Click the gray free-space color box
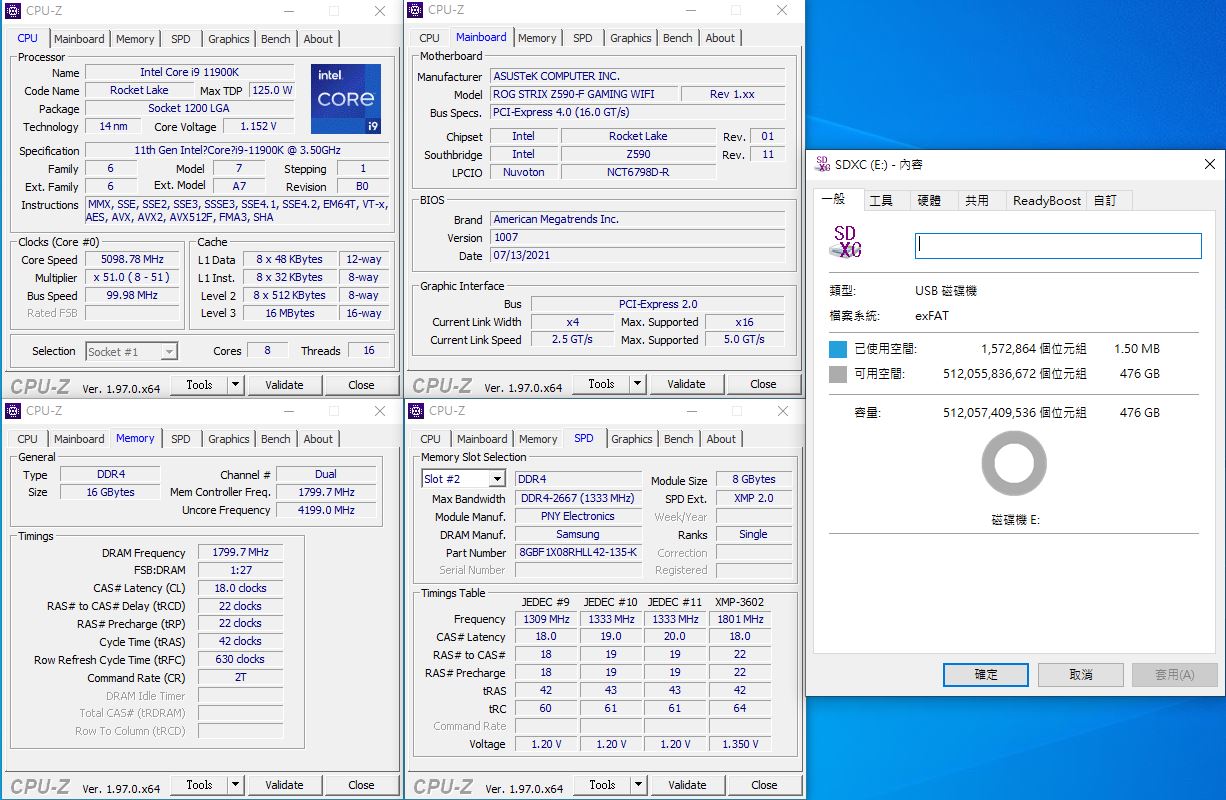Viewport: 1226px width, 800px height. click(x=838, y=374)
